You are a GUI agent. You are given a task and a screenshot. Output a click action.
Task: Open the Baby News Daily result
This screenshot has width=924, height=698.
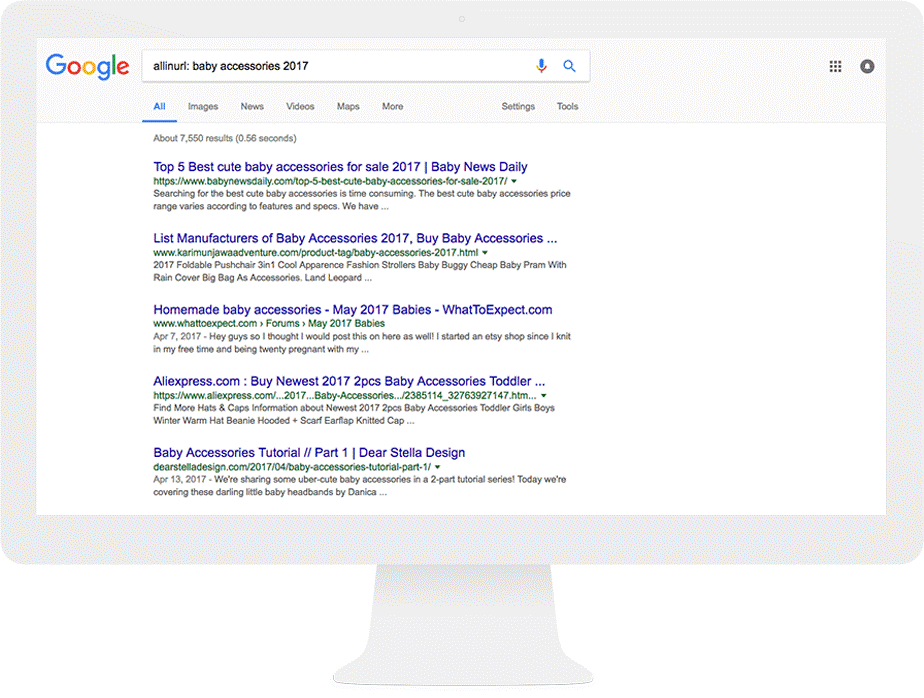(340, 167)
